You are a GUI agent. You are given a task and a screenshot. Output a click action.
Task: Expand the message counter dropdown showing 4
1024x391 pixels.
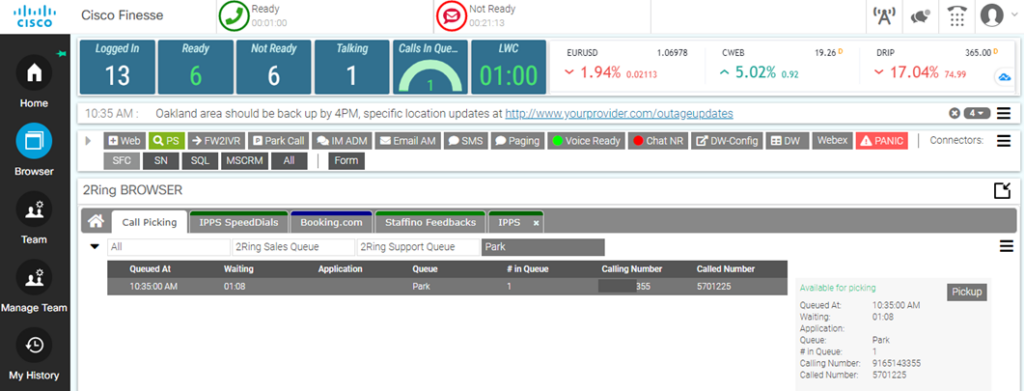click(x=976, y=114)
